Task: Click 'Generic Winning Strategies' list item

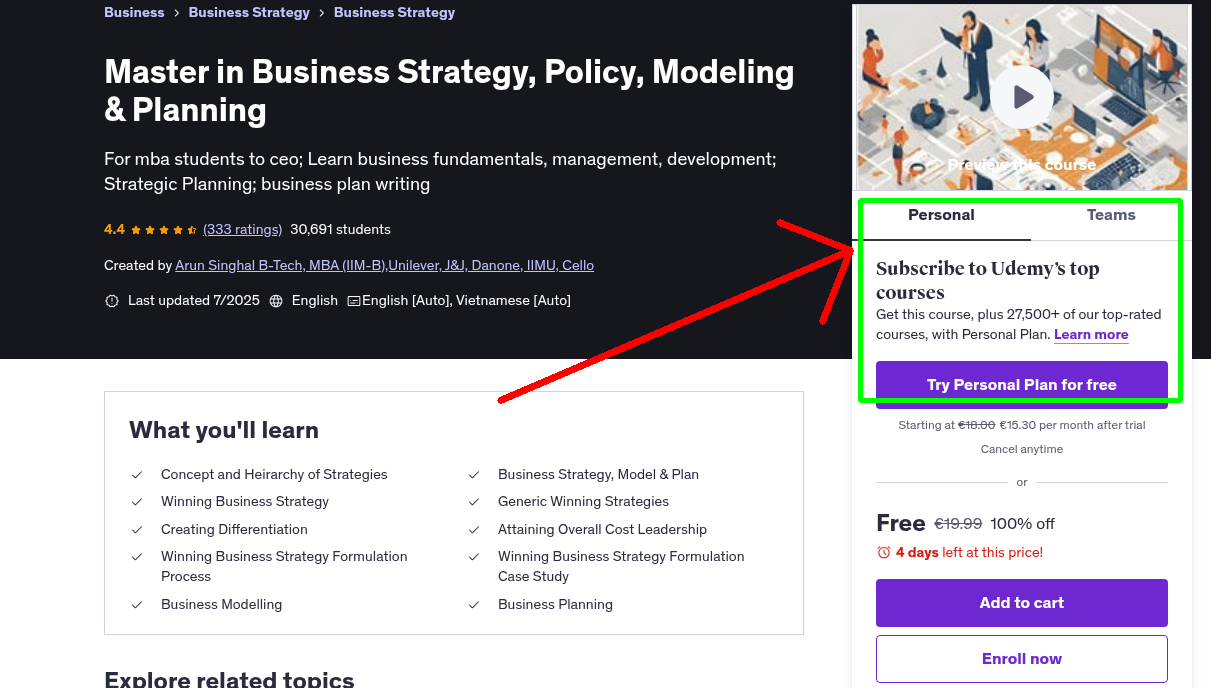Action: 583,501
